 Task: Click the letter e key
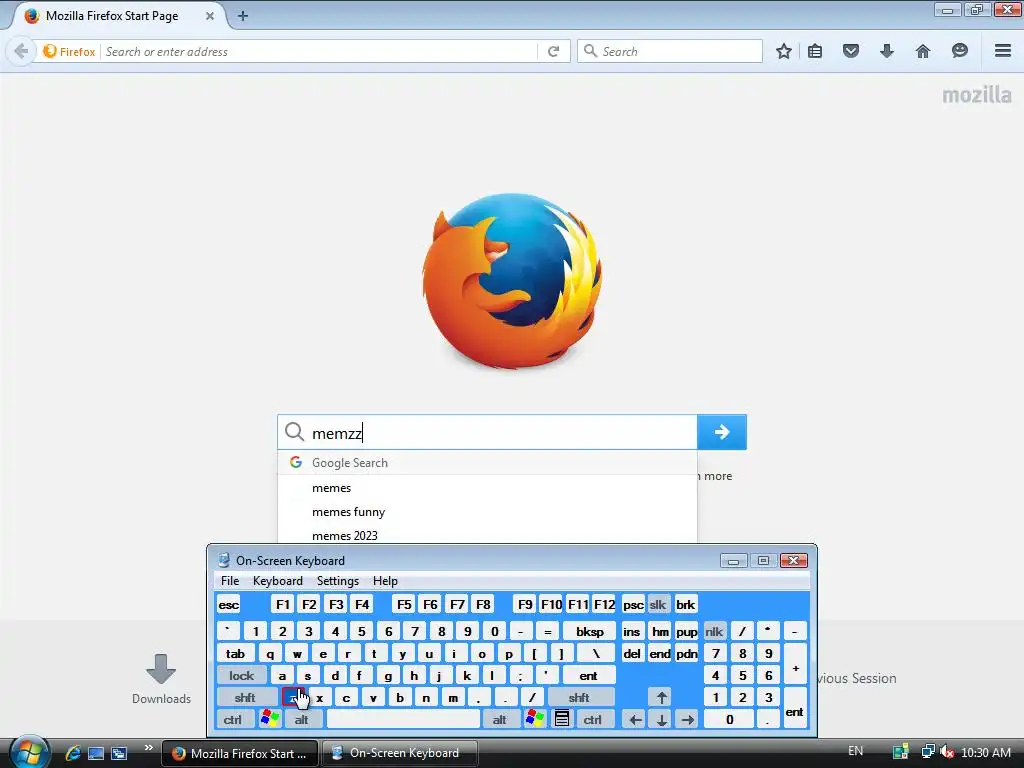pos(323,654)
